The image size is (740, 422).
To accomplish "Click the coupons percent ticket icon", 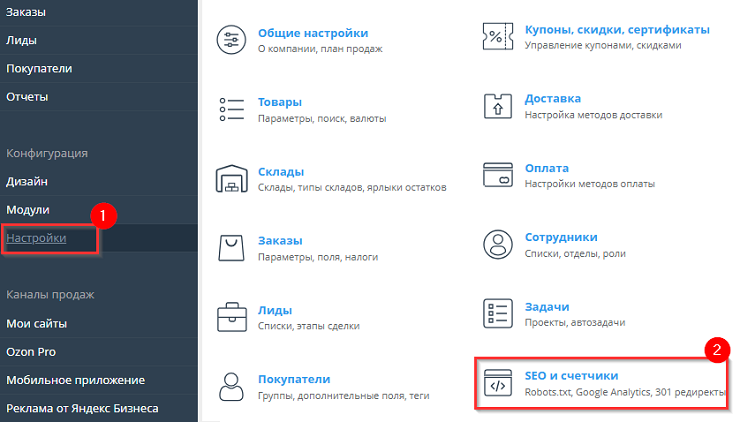I will coord(498,36).
